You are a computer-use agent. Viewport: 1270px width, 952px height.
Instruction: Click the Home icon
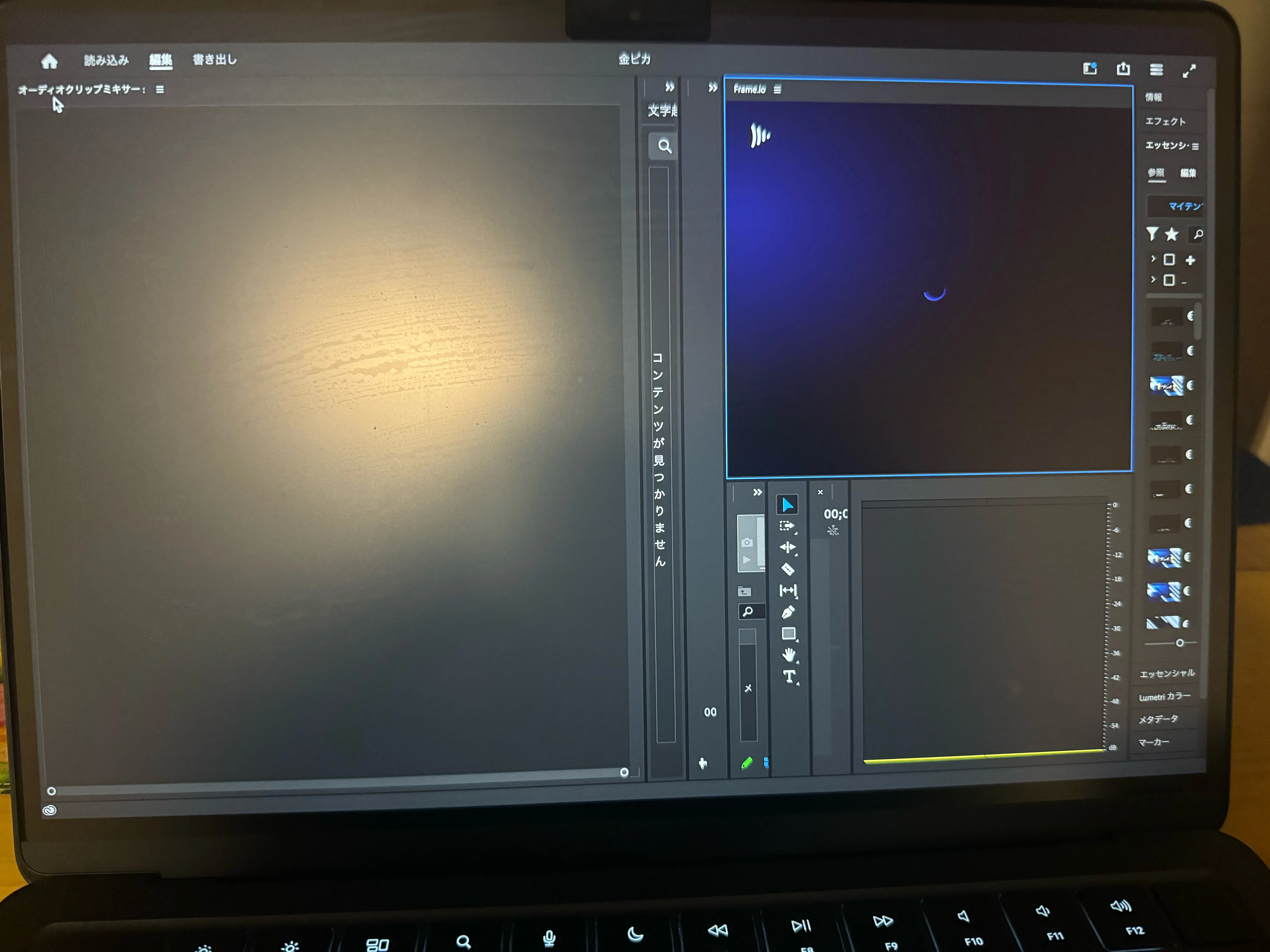[49, 61]
